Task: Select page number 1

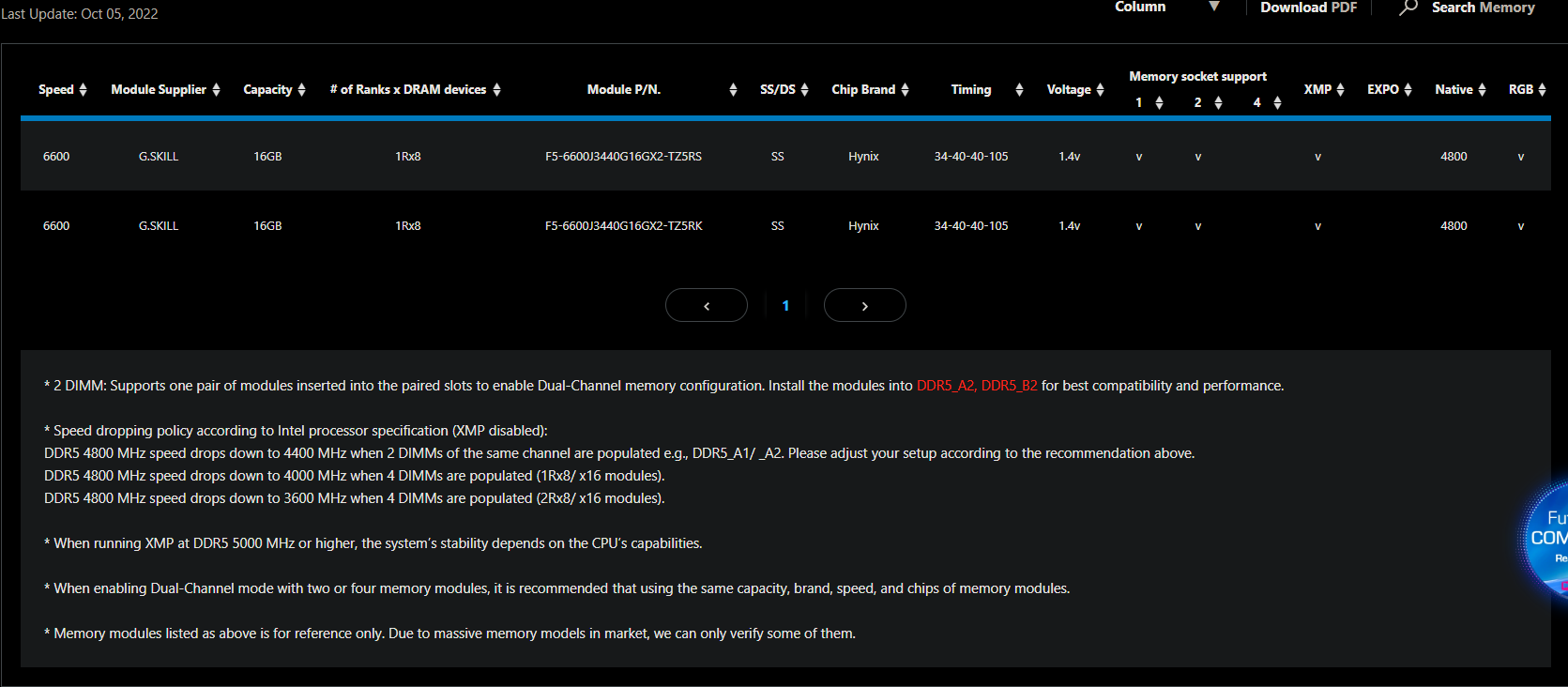Action: point(785,305)
